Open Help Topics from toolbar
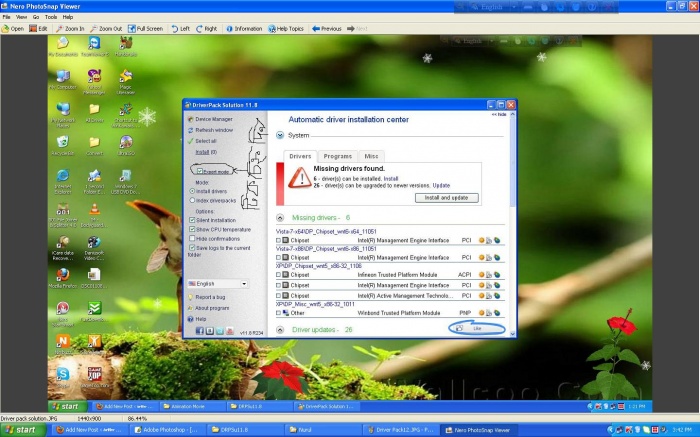 pyautogui.click(x=286, y=29)
